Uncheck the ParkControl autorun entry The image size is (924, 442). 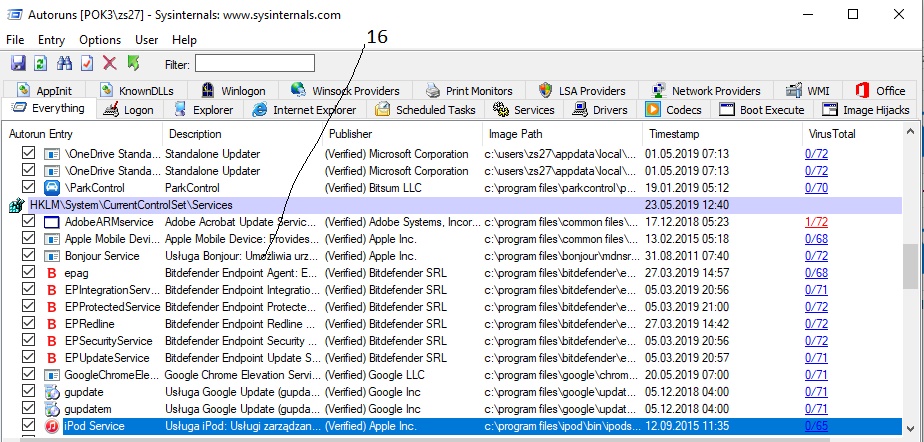click(28, 187)
